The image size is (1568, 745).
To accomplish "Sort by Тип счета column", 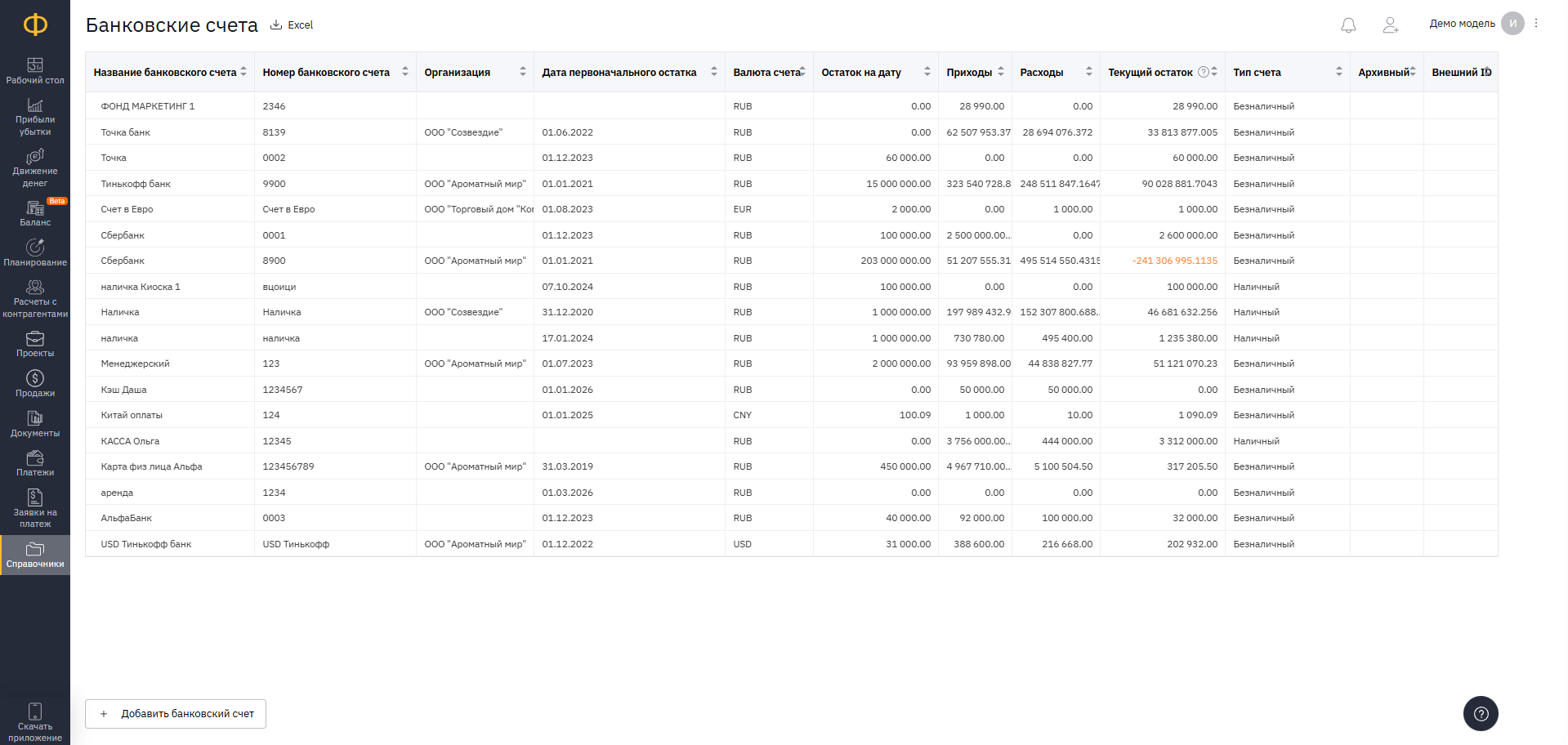I will (x=1339, y=72).
